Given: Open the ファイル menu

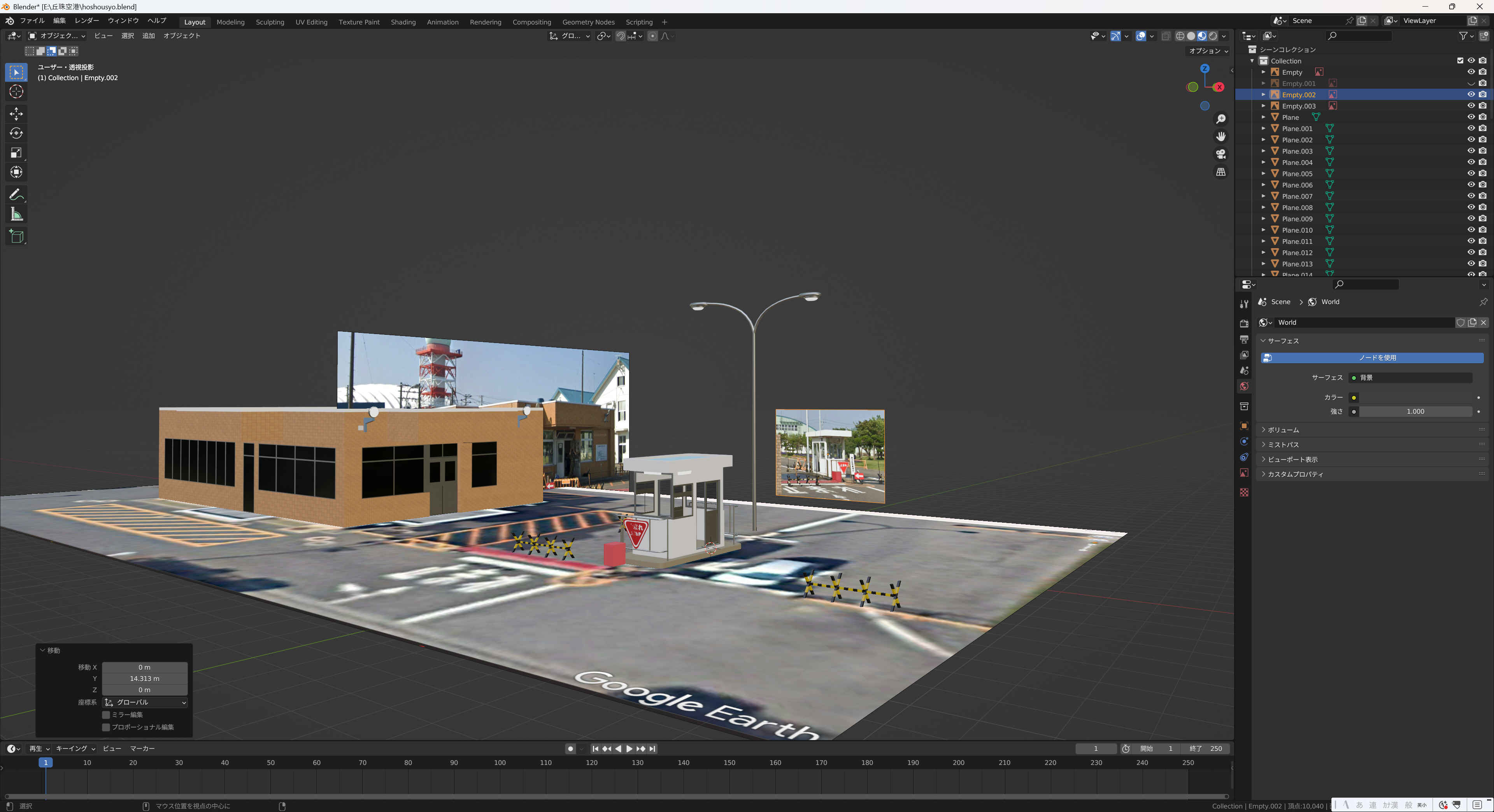Looking at the screenshot, I should pos(32,20).
